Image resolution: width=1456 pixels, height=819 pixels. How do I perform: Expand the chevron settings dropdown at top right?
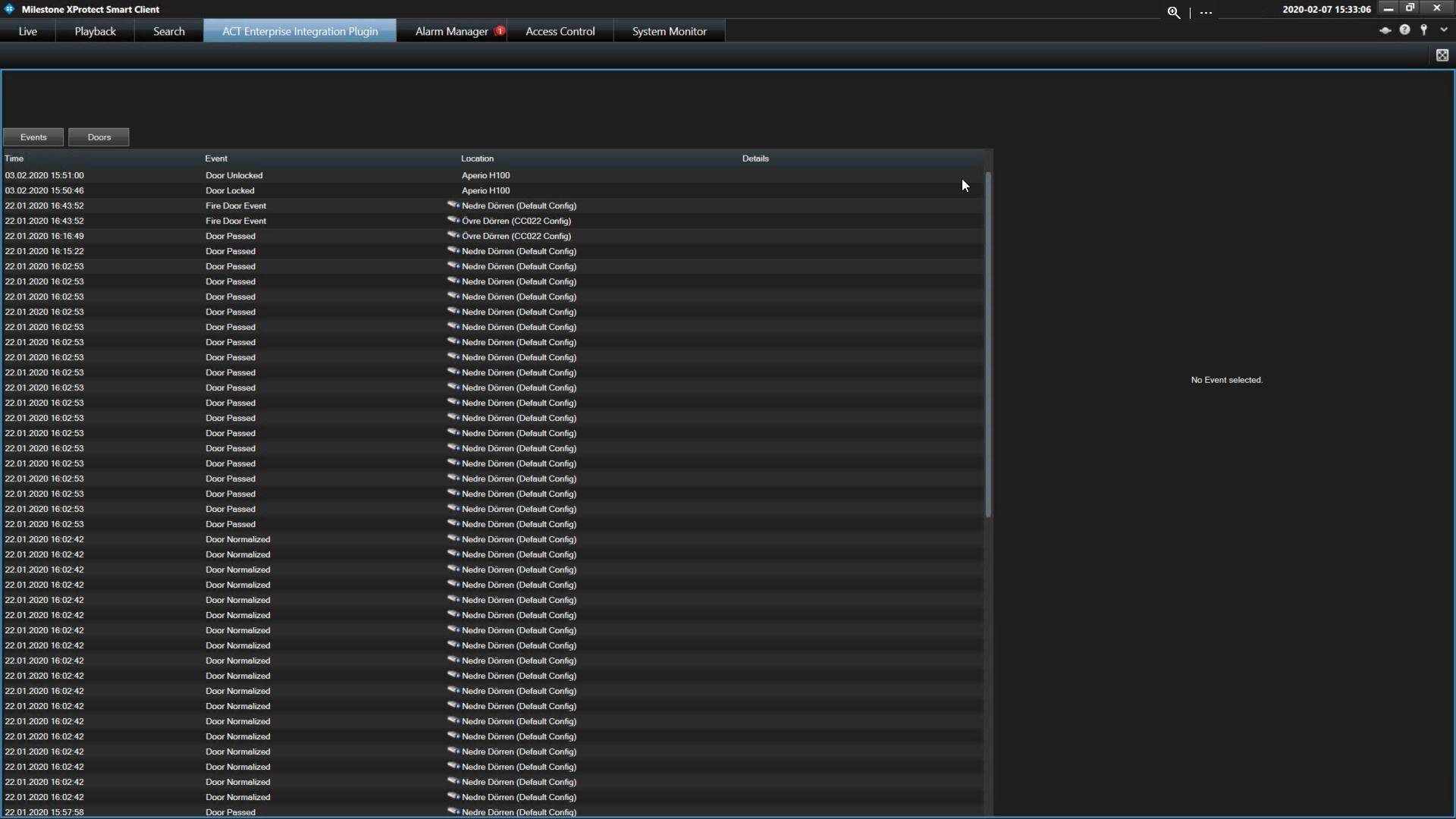coord(1444,30)
